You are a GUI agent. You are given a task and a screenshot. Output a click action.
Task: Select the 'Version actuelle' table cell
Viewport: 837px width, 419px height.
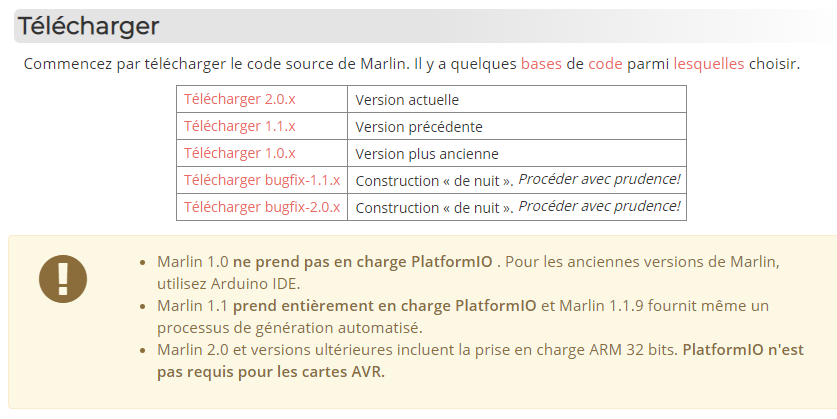[x=517, y=99]
